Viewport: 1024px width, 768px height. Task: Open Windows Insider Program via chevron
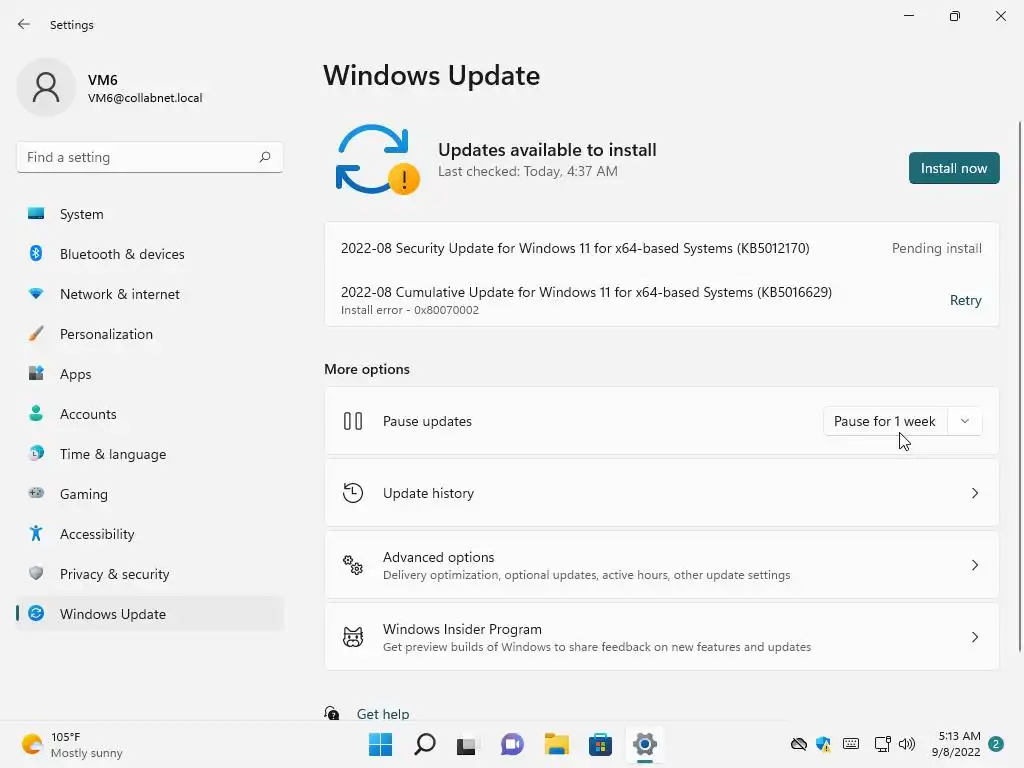tap(974, 636)
